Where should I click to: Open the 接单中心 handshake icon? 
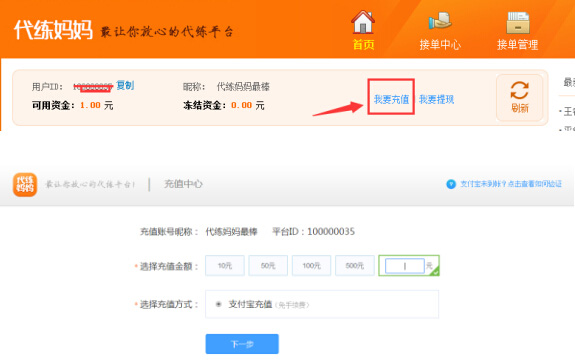pos(440,21)
